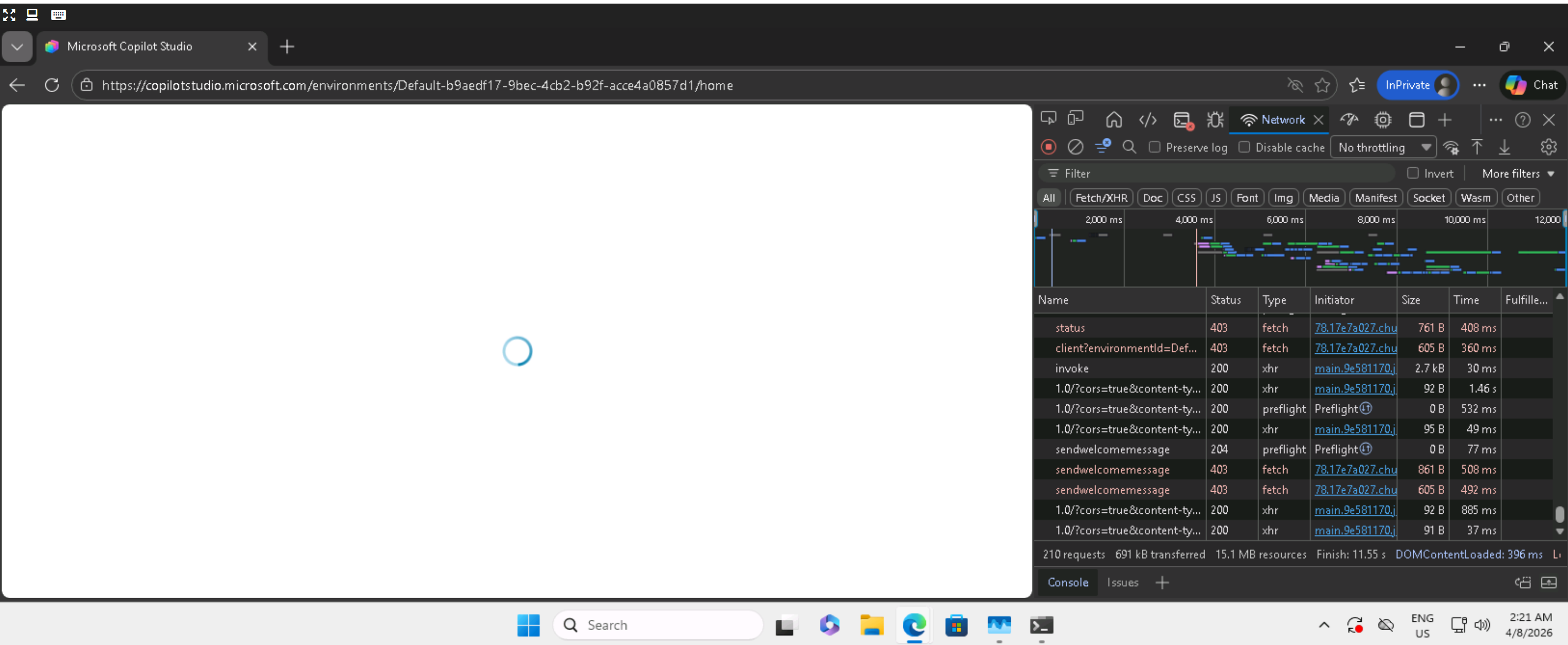1568x645 pixels.
Task: Open Network settings gear icon
Action: [1548, 147]
